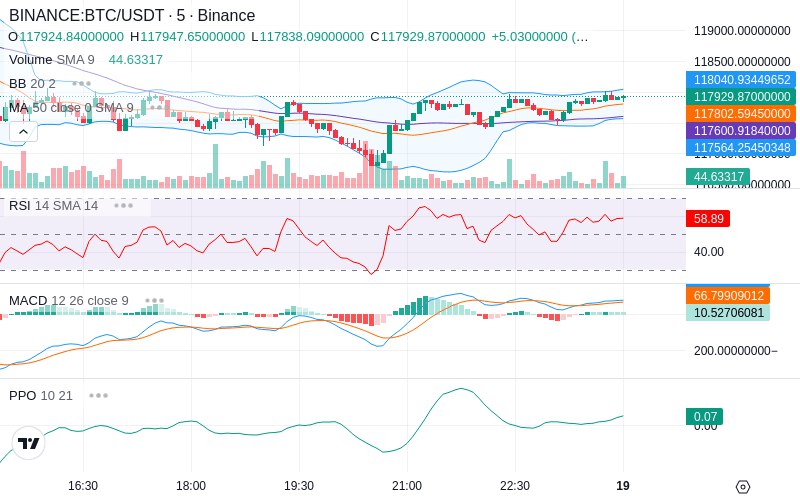The height and width of the screenshot is (500, 800).
Task: Select the RSI 14 SMA 14 legend label
Action: coord(54,206)
